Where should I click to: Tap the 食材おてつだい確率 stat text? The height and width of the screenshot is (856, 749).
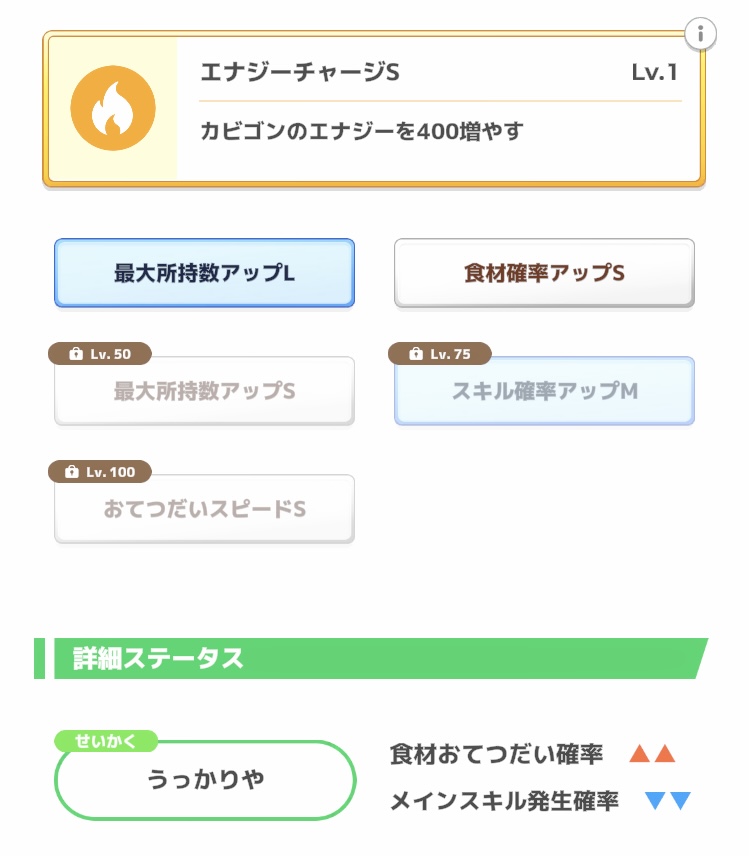pyautogui.click(x=496, y=755)
